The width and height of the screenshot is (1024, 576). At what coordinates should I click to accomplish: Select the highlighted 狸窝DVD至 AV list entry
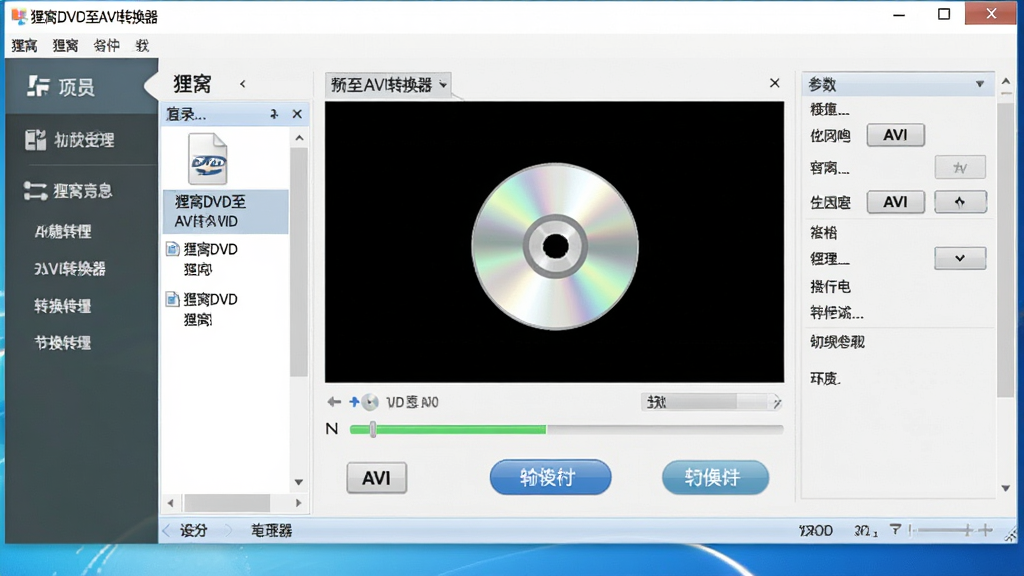[225, 212]
